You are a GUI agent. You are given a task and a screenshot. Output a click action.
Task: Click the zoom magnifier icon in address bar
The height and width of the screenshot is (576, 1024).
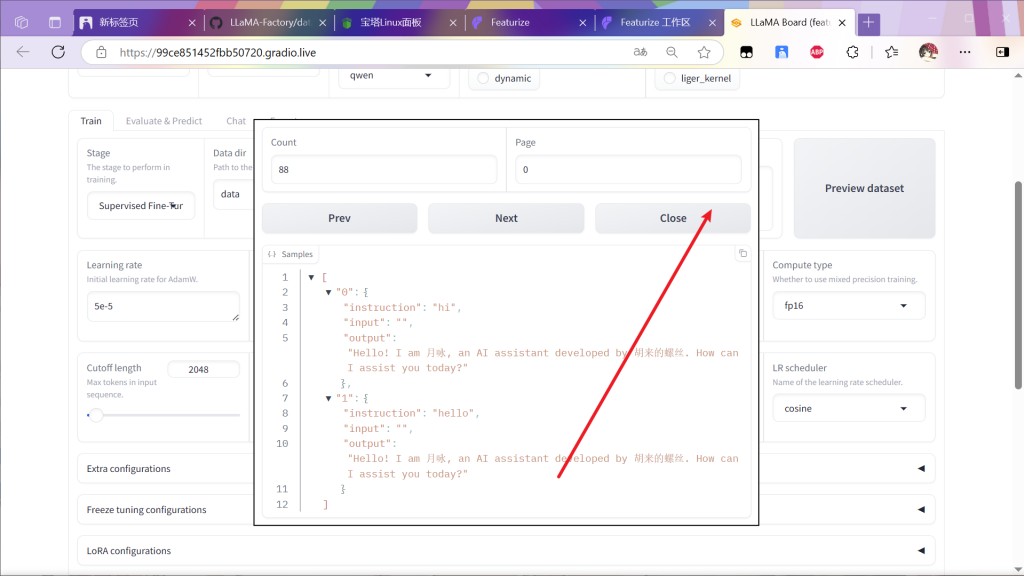[671, 52]
